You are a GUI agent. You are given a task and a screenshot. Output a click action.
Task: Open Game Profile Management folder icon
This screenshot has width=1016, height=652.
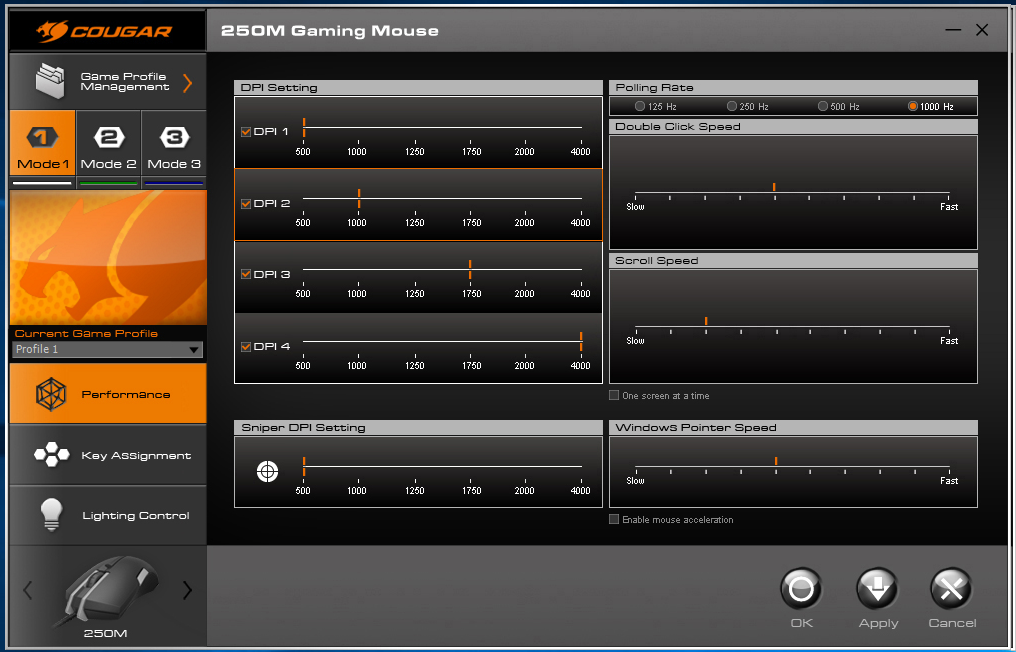click(51, 81)
